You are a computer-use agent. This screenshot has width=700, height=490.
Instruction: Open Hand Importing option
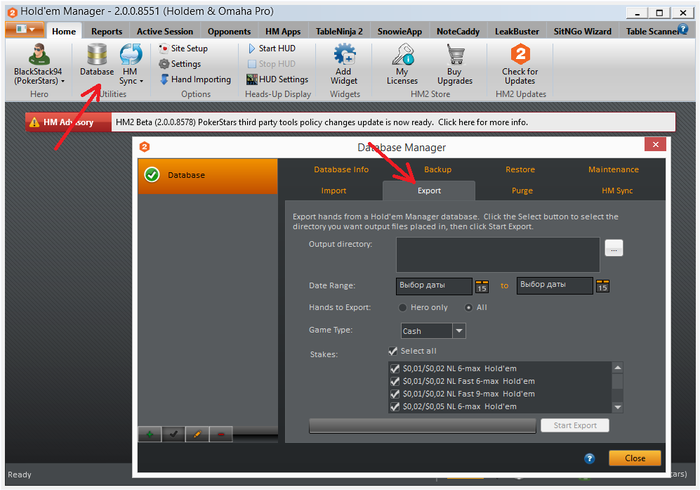click(196, 79)
